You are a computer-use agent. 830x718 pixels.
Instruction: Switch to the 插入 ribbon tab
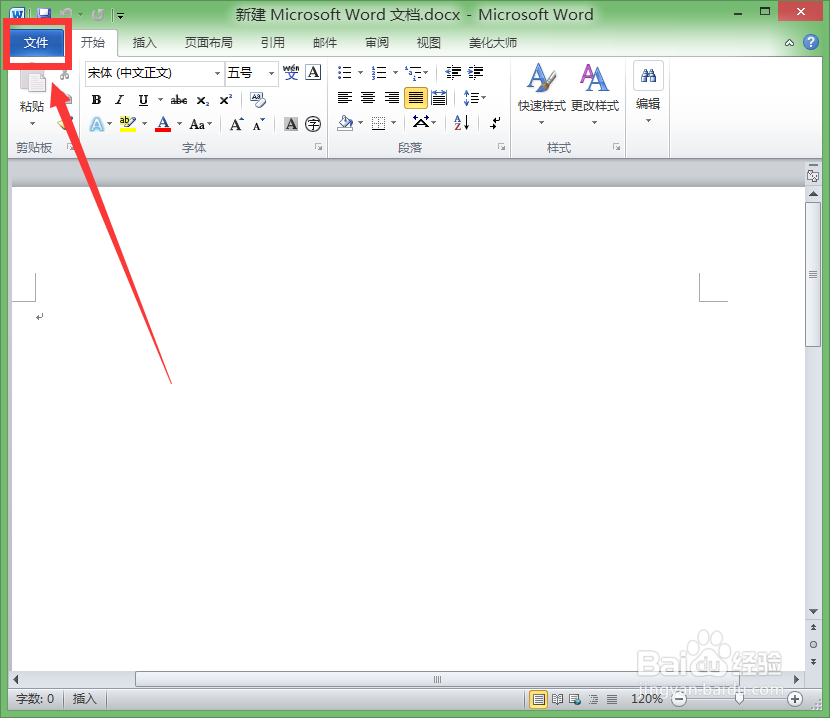click(145, 43)
